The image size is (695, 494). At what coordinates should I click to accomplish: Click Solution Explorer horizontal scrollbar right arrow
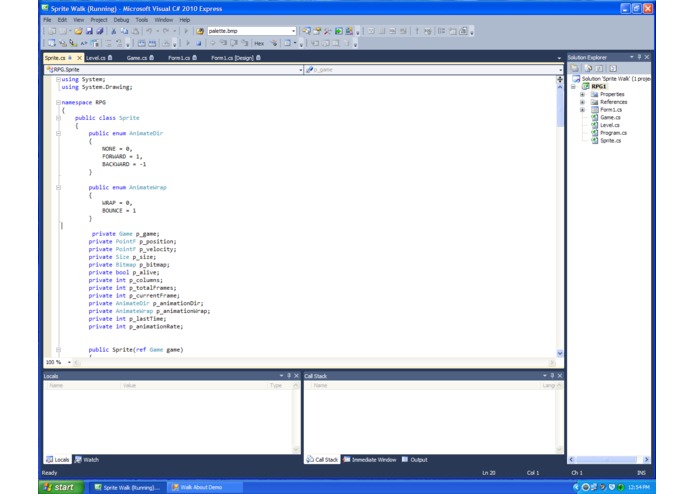point(646,459)
